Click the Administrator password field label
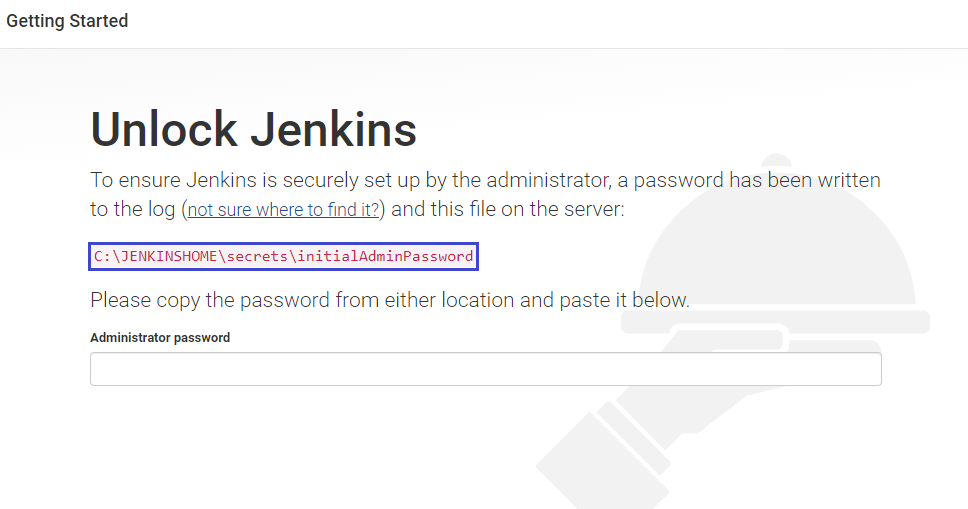The width and height of the screenshot is (968, 509). click(x=160, y=337)
